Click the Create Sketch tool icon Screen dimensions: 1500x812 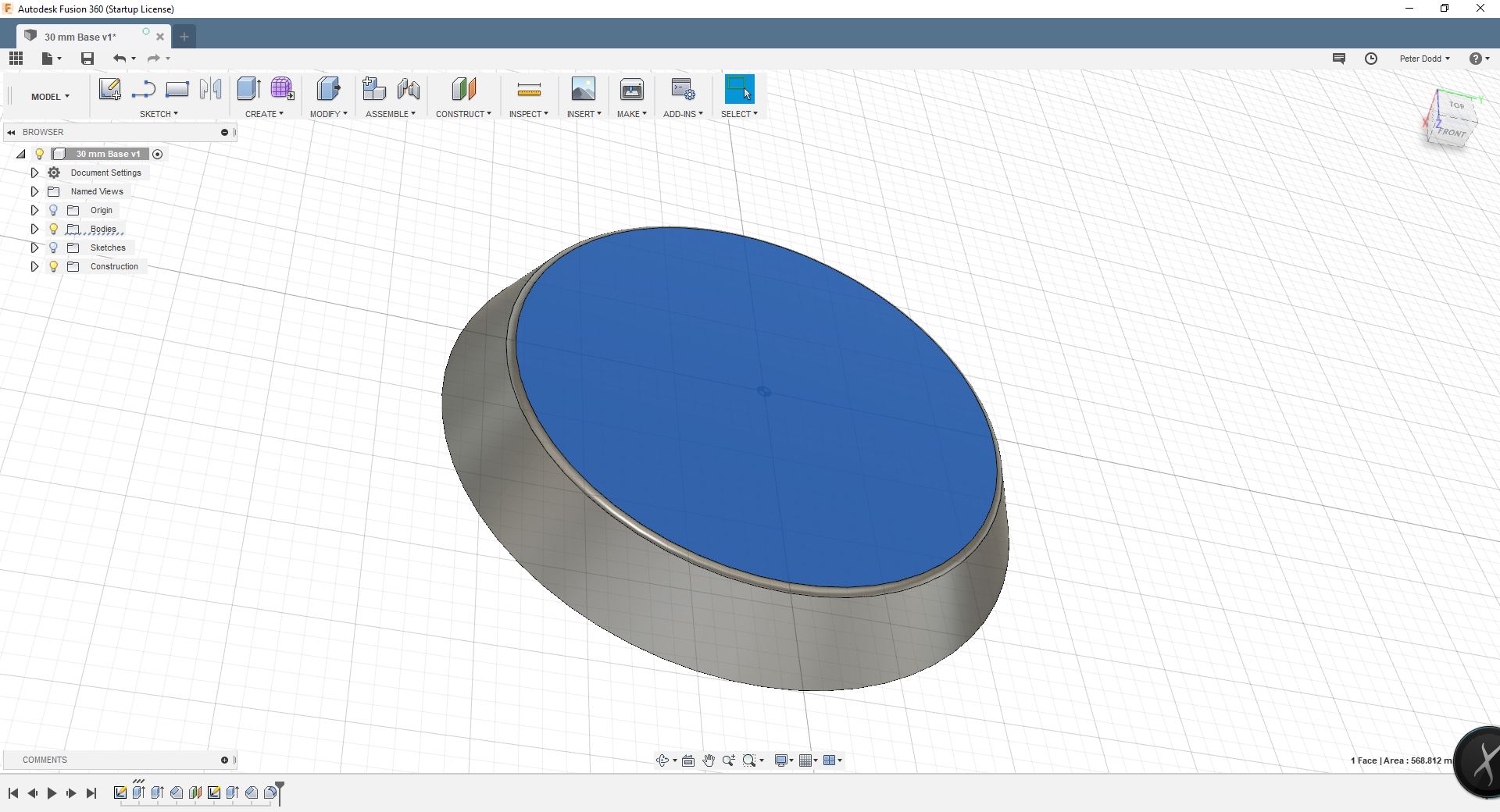point(109,89)
